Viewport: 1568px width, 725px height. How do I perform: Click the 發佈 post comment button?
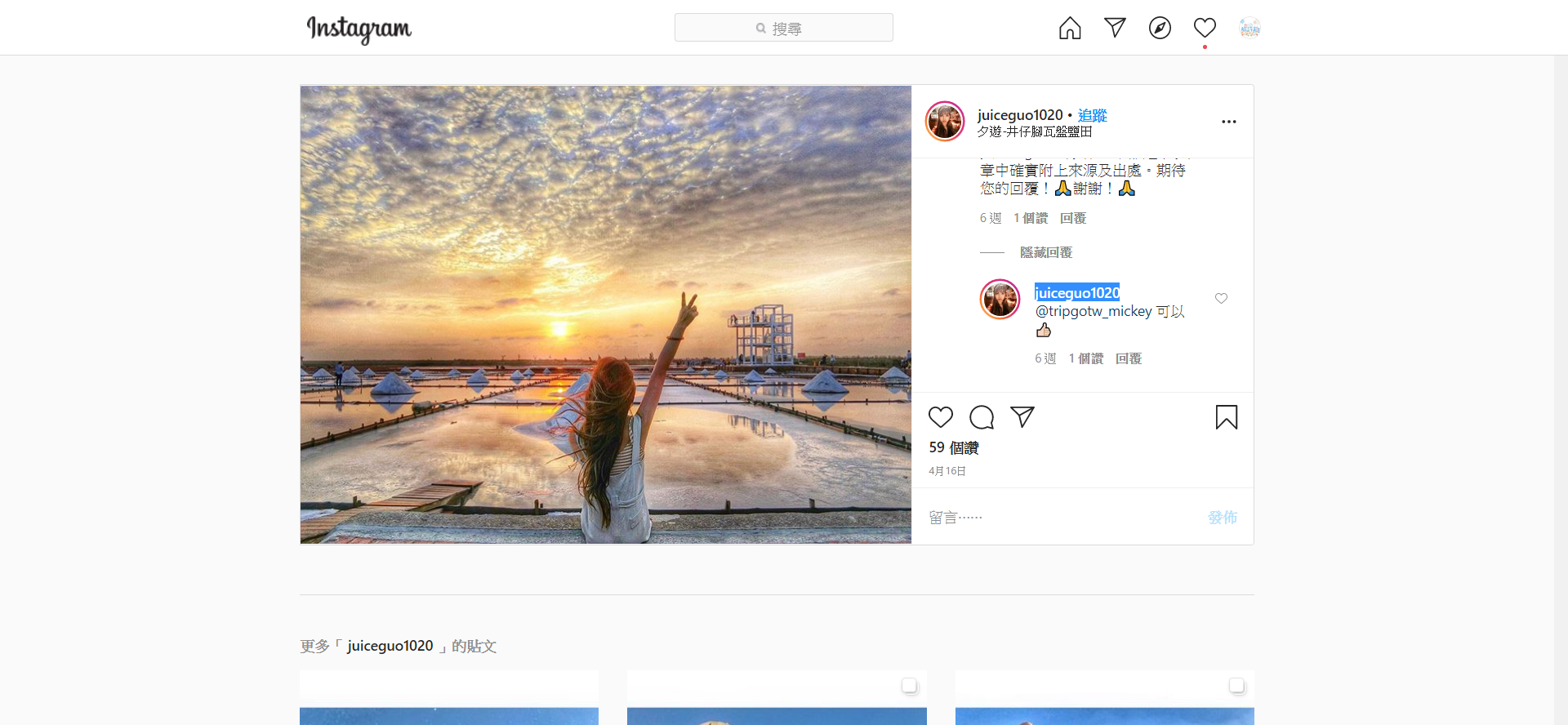[x=1222, y=518]
